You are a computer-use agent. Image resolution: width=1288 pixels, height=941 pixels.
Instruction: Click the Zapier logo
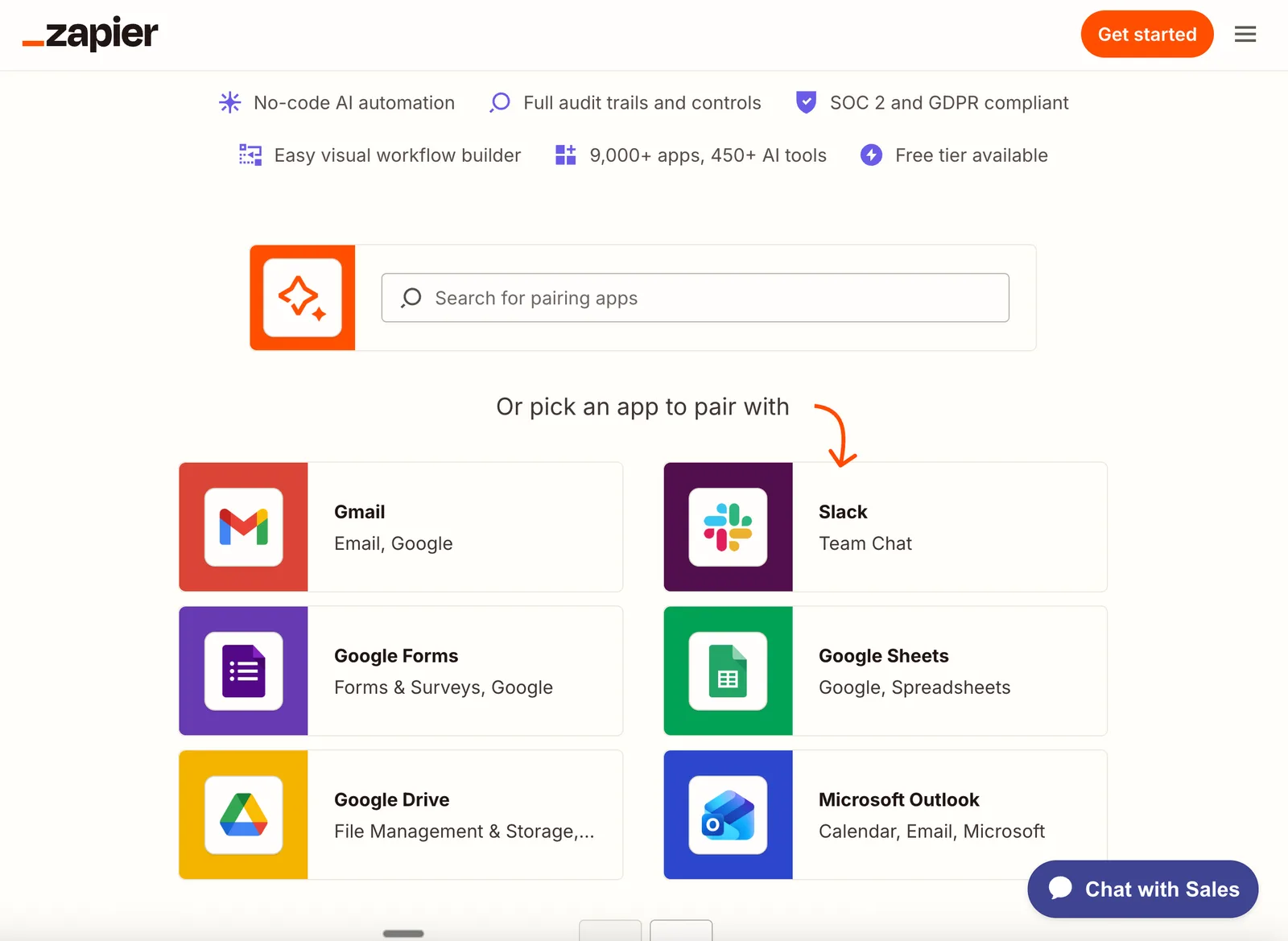tap(90, 34)
